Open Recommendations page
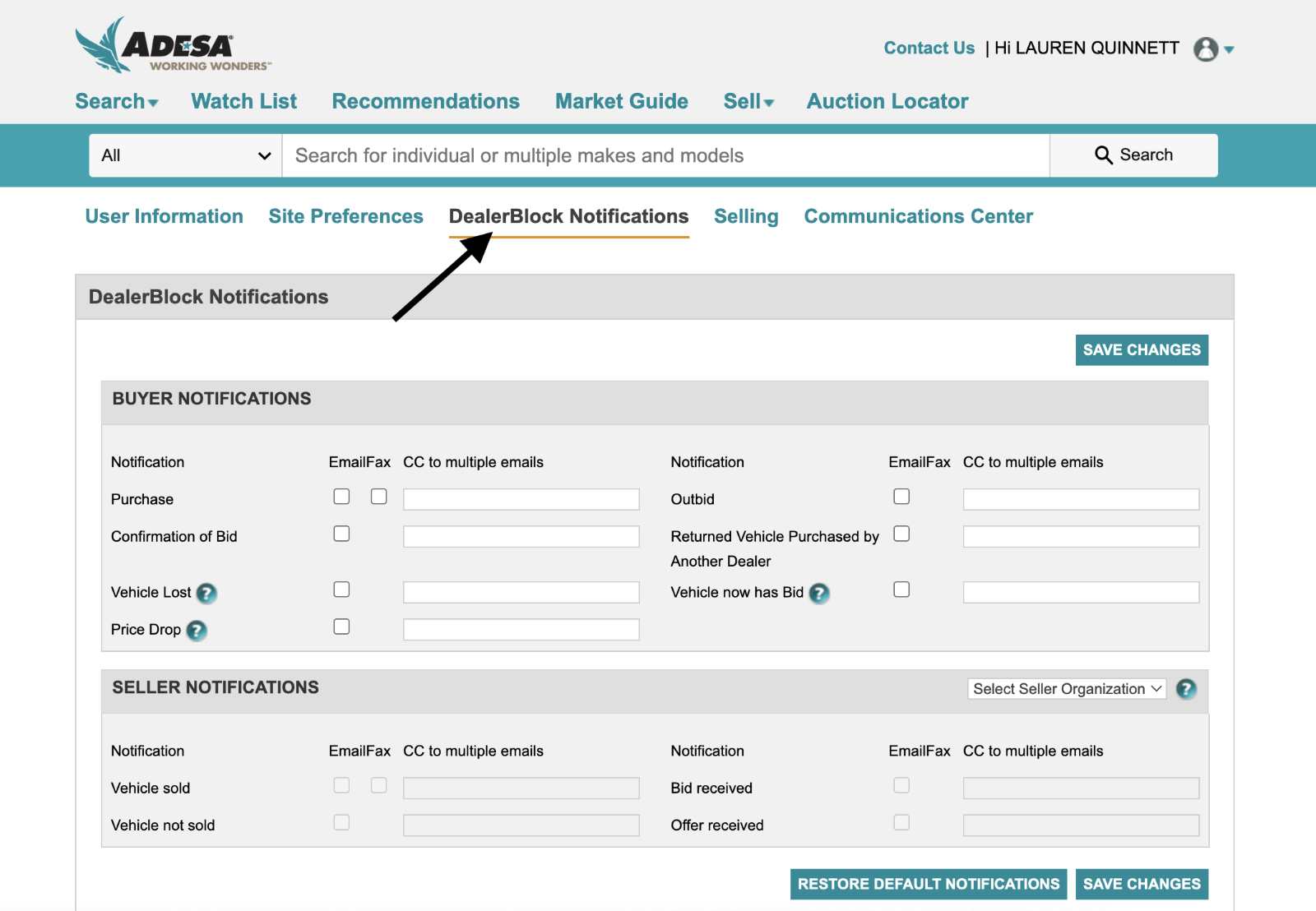This screenshot has height=911, width=1316. click(426, 101)
